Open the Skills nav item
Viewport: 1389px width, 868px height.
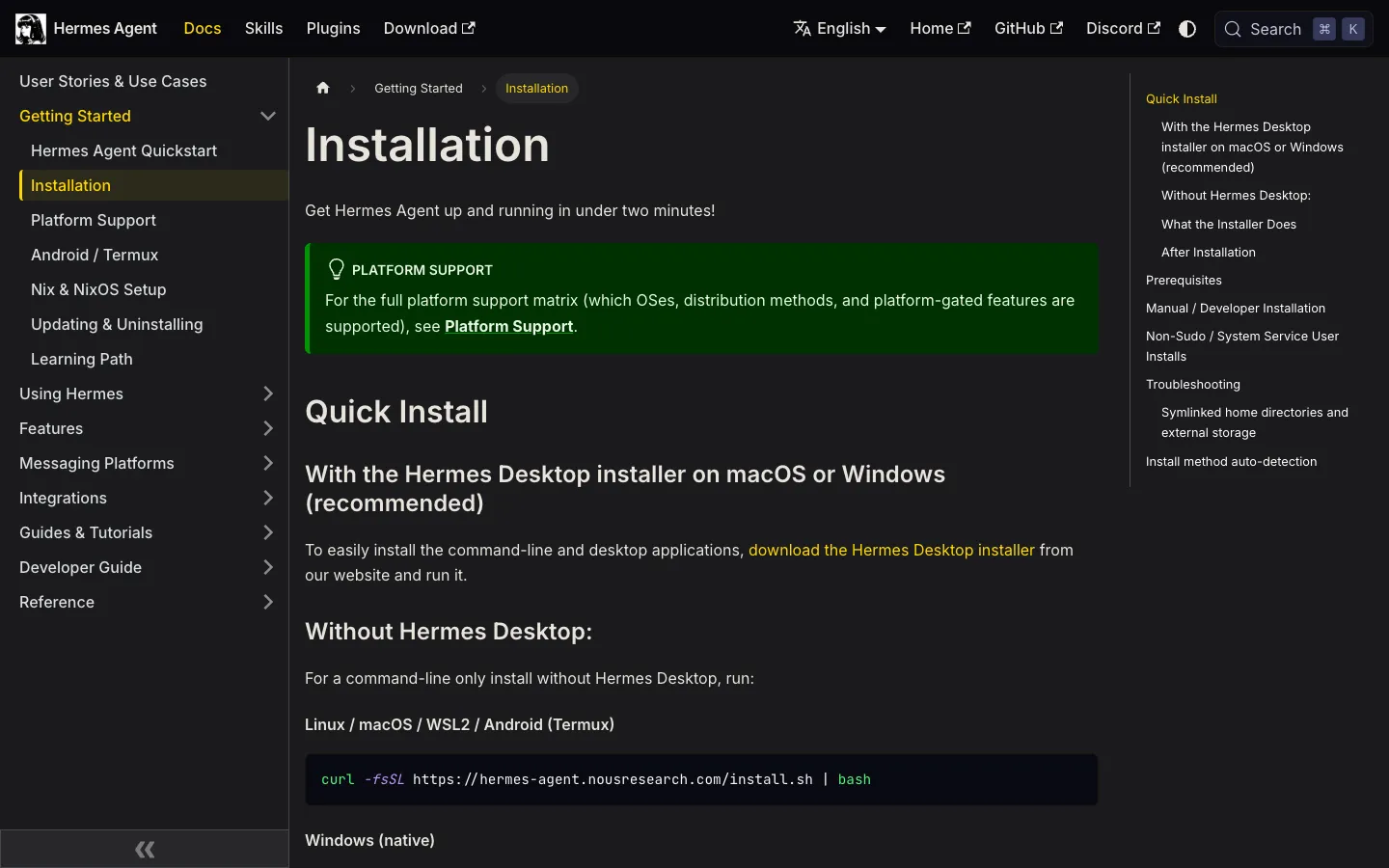pyautogui.click(x=263, y=29)
